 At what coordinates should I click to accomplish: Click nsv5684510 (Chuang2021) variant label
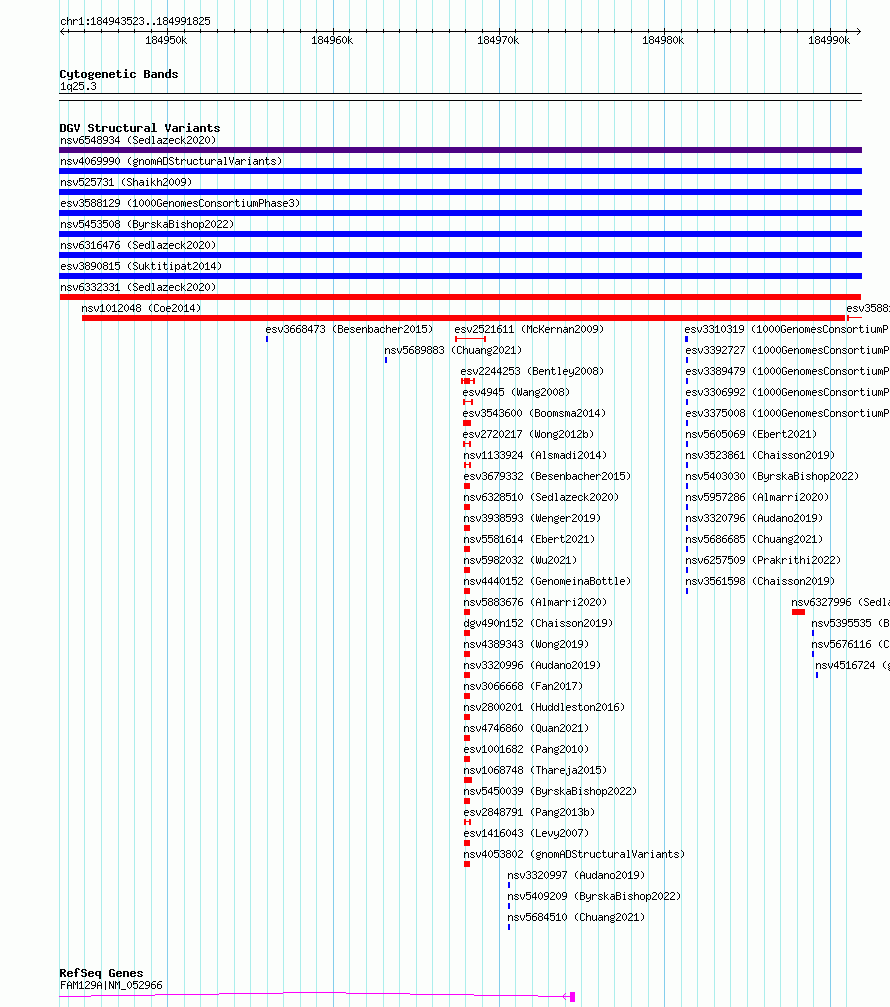click(576, 916)
